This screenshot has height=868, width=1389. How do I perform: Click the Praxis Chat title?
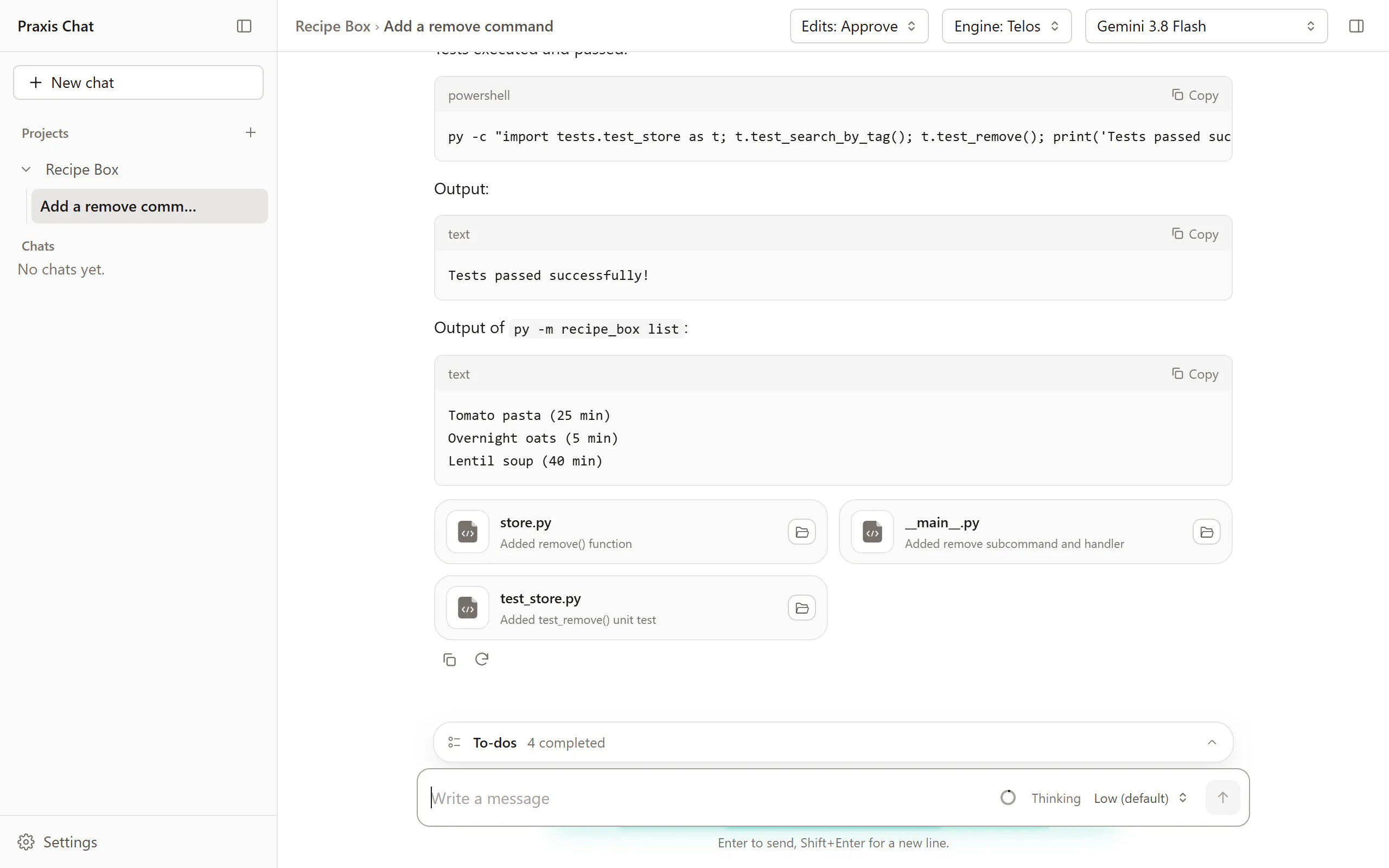tap(56, 27)
